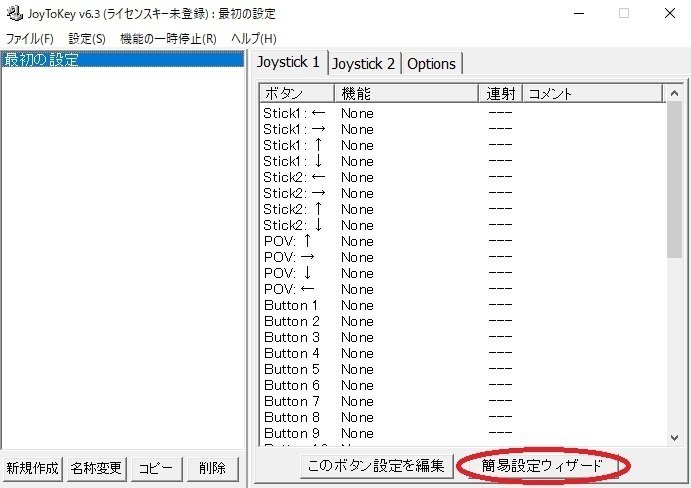Viewport: 691px width, 488px height.
Task: Select the Button 9 row
Action: [x=462, y=433]
